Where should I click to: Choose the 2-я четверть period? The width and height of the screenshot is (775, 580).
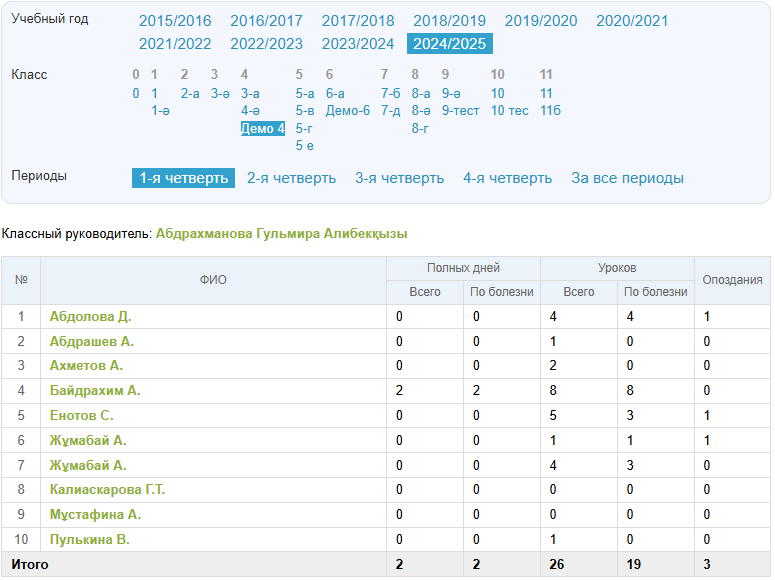(291, 178)
